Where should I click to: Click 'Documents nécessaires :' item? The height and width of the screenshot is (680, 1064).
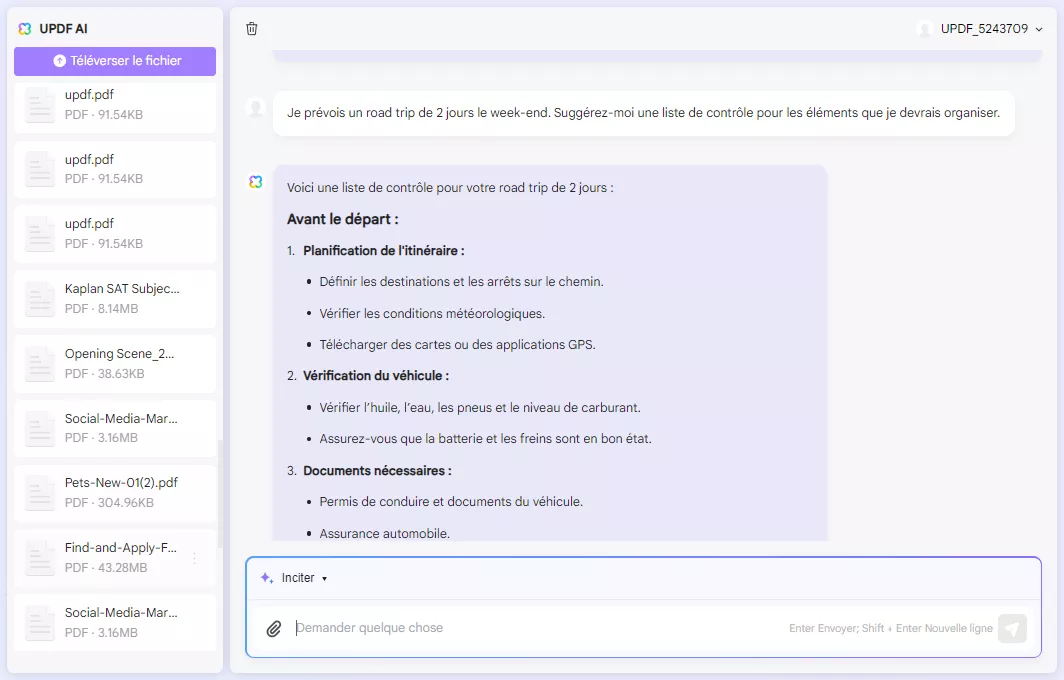coord(377,470)
